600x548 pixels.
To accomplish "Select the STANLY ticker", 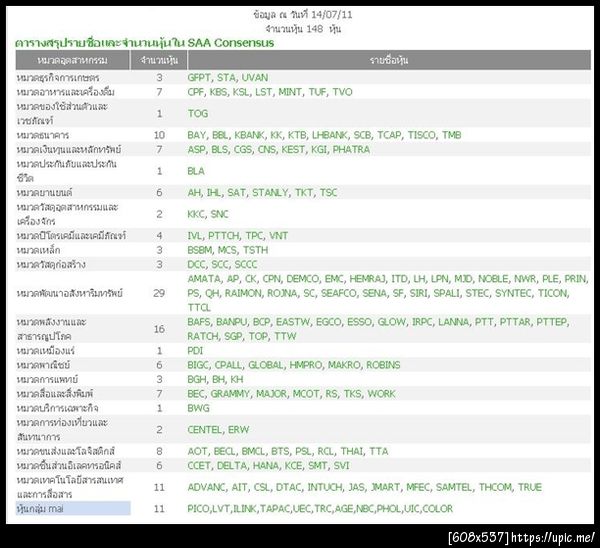I will pos(270,192).
